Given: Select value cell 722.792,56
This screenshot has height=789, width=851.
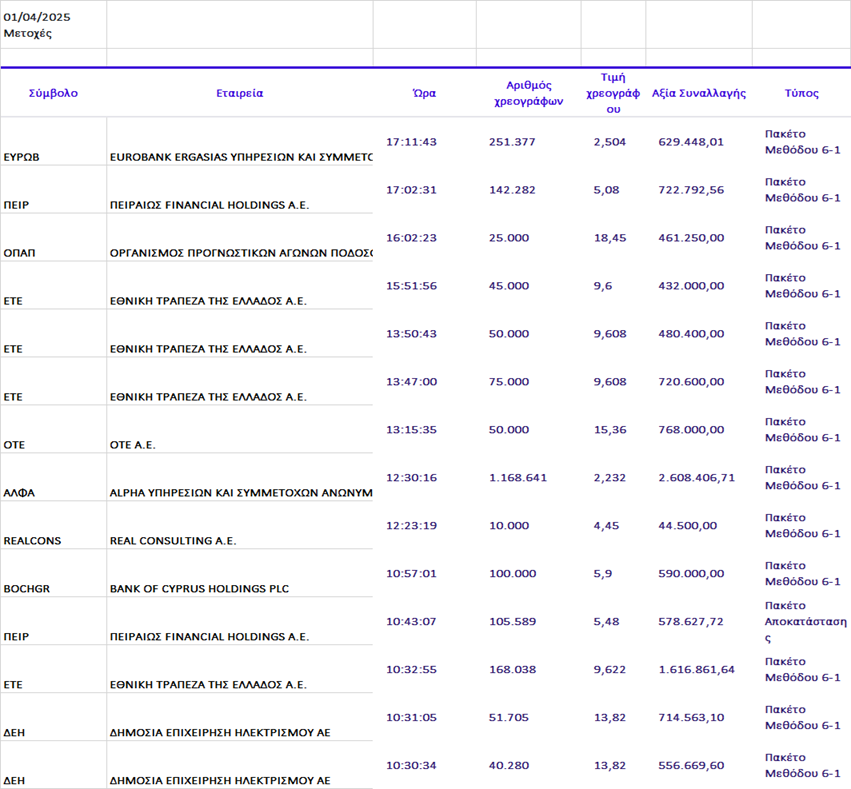Looking at the screenshot, I should click(x=690, y=190).
